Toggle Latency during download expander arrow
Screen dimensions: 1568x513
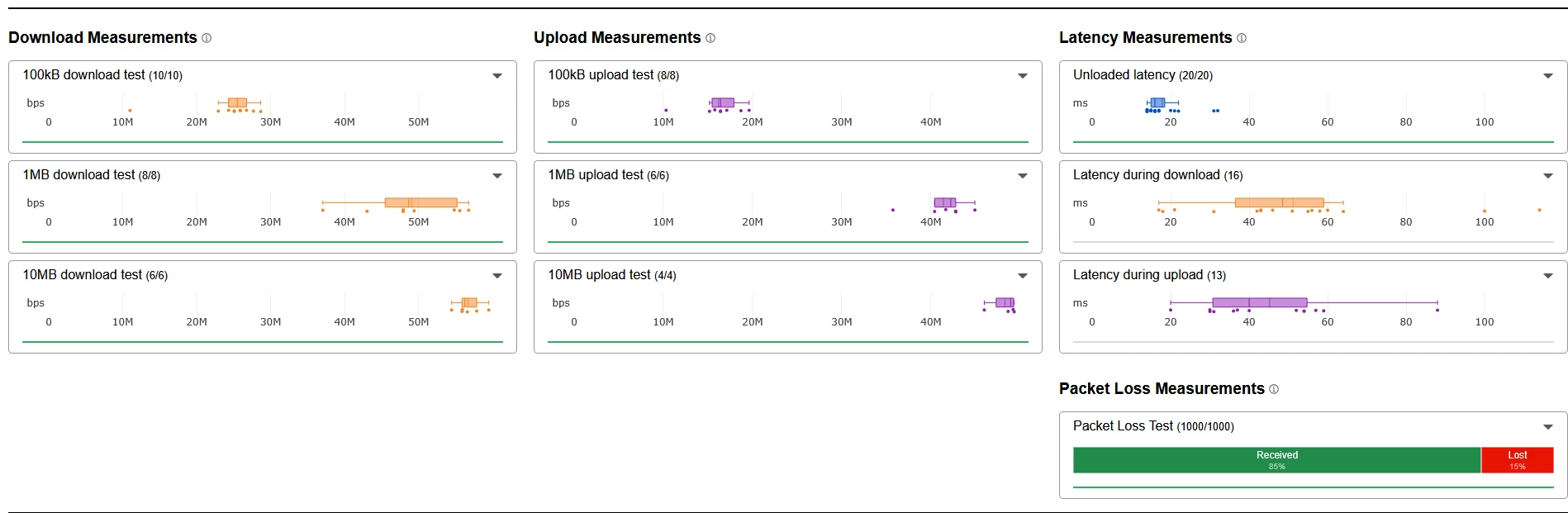(x=1548, y=176)
